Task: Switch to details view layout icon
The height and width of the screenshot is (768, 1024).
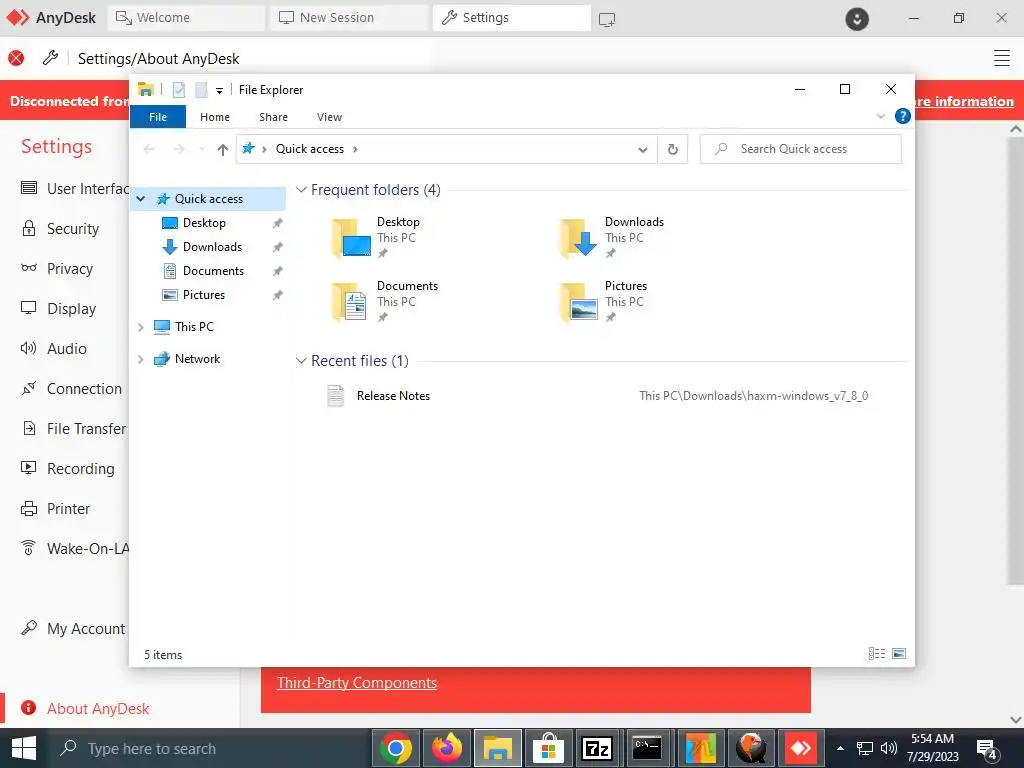Action: coord(877,654)
